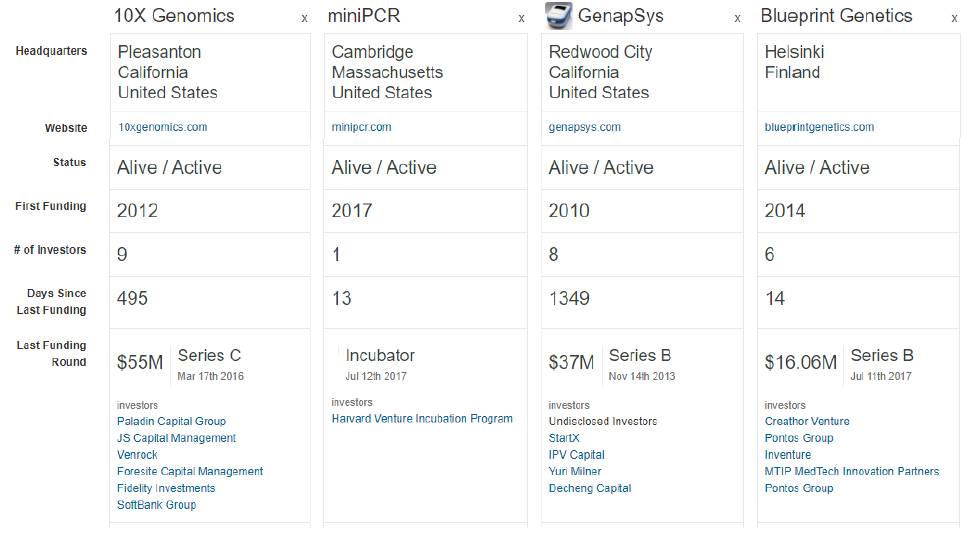977x550 pixels.
Task: Open genapsys.com website link
Action: click(584, 127)
